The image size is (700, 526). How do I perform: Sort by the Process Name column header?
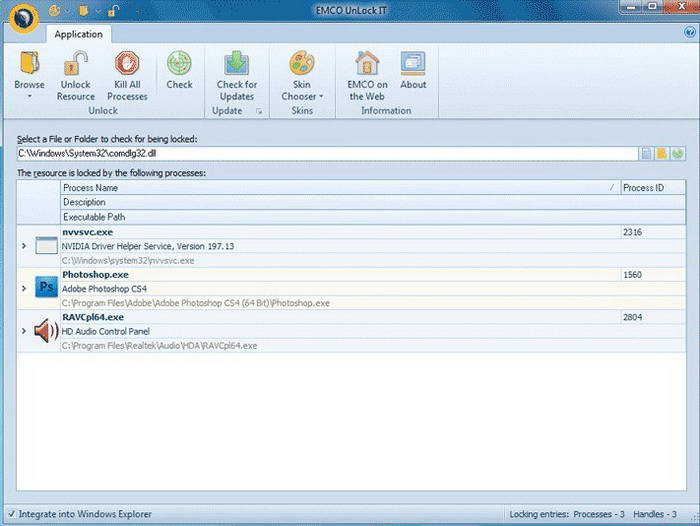click(340, 188)
